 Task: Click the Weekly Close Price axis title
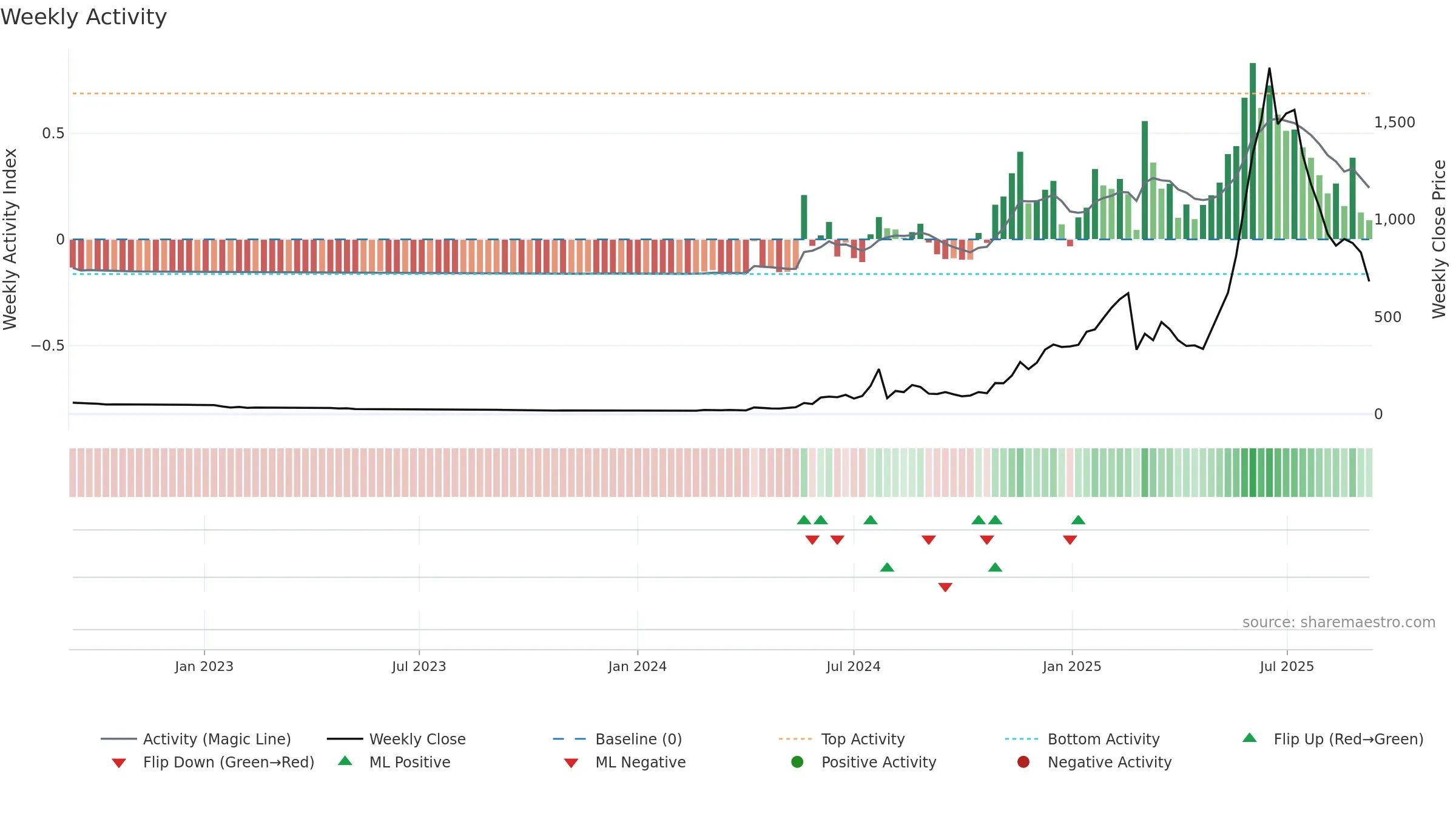1439,239
